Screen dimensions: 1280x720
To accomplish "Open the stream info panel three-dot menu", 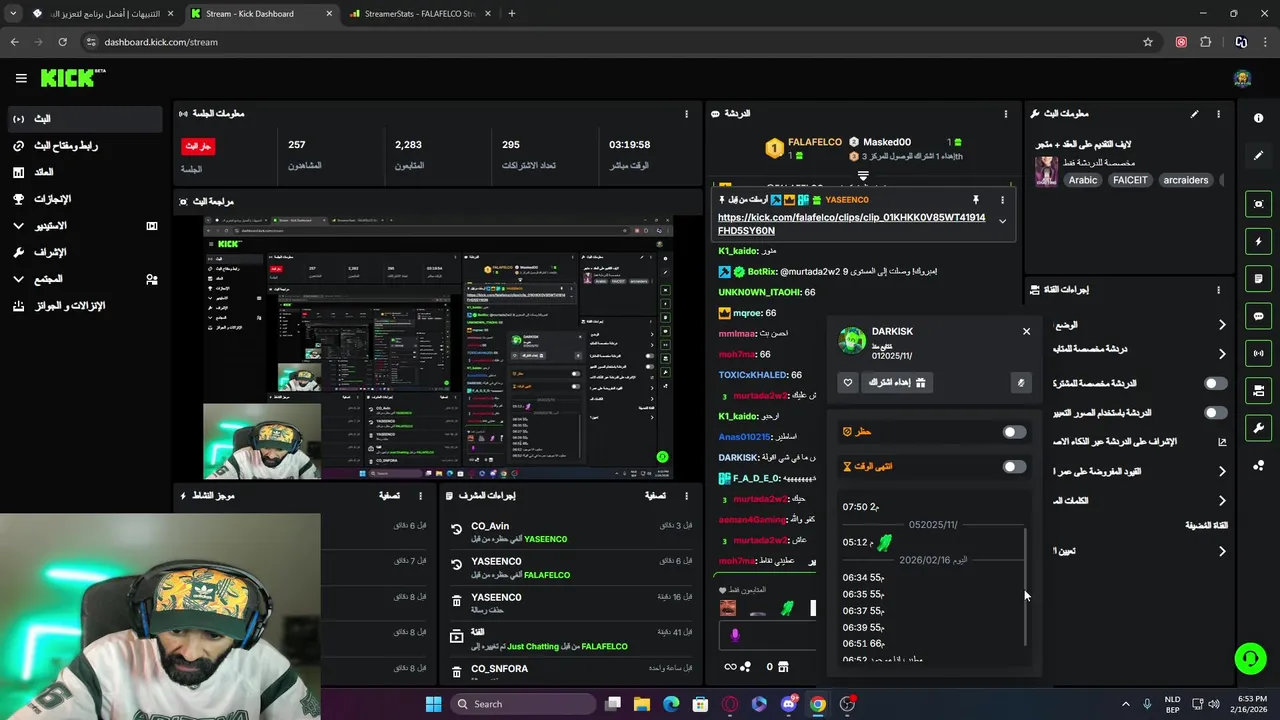I will coord(1218,114).
